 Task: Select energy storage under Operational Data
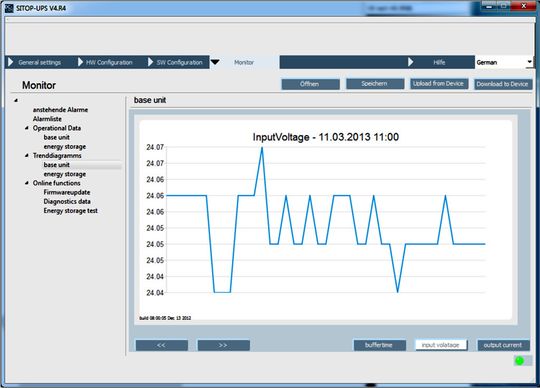click(65, 146)
